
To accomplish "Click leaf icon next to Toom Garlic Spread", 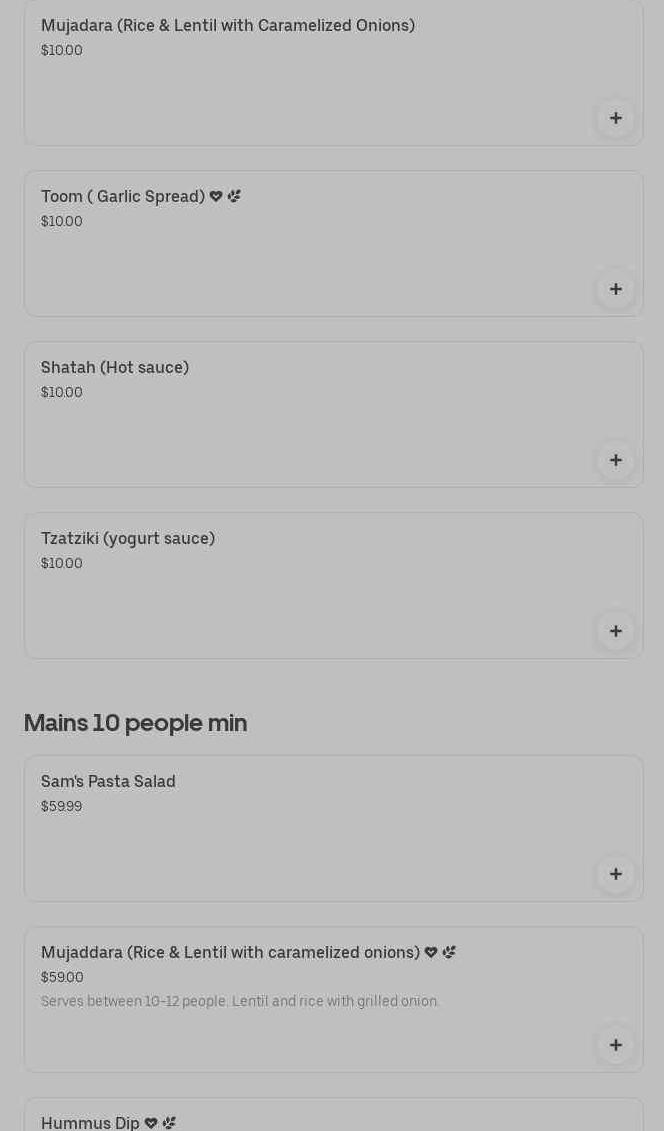I will pos(234,197).
